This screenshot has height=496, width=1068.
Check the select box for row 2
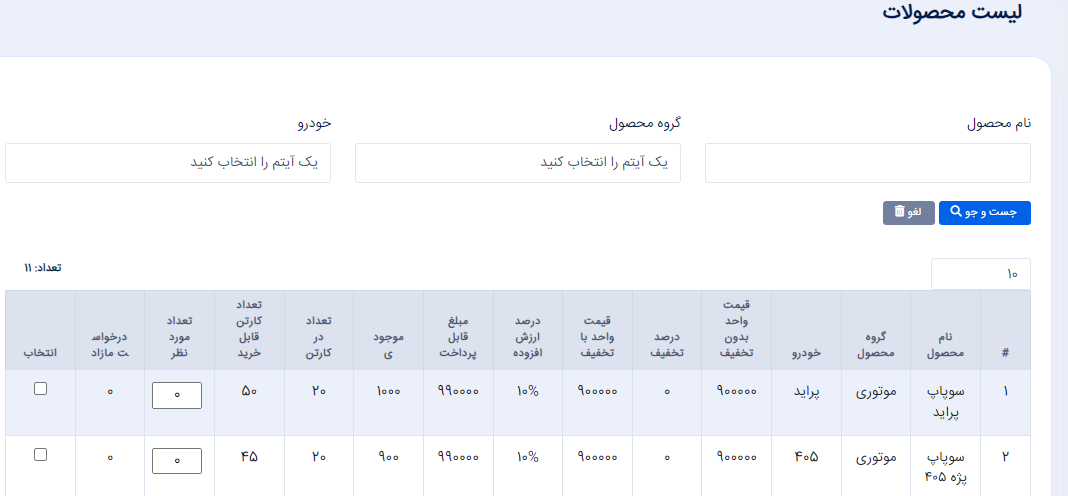41,454
